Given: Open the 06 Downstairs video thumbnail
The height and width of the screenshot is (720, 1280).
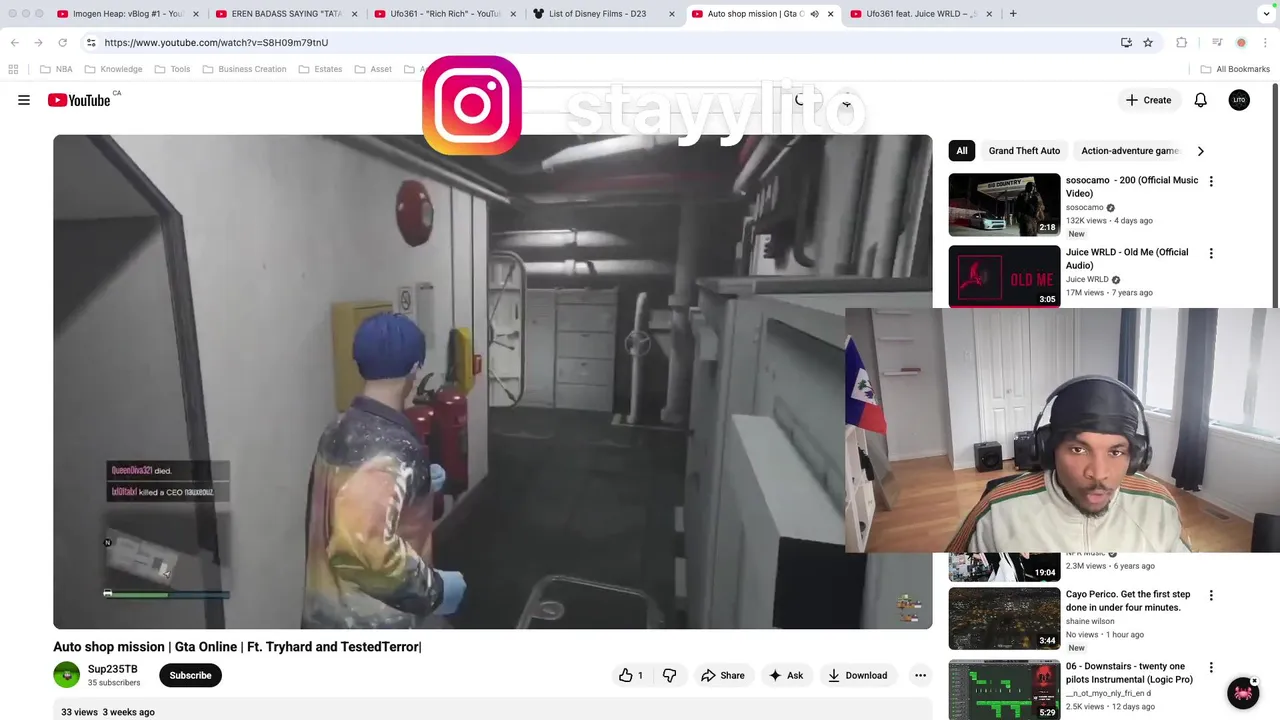Looking at the screenshot, I should click(x=1004, y=689).
